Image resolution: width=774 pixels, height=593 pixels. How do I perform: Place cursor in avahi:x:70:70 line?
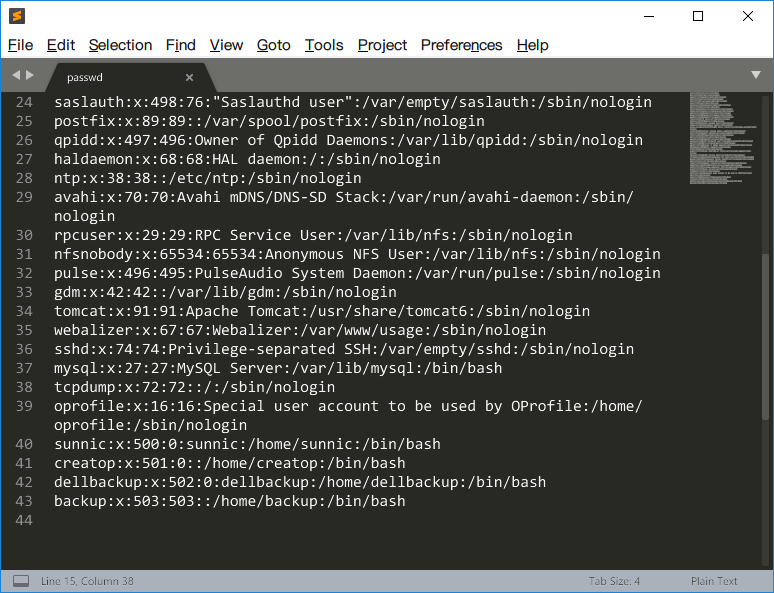tap(344, 206)
